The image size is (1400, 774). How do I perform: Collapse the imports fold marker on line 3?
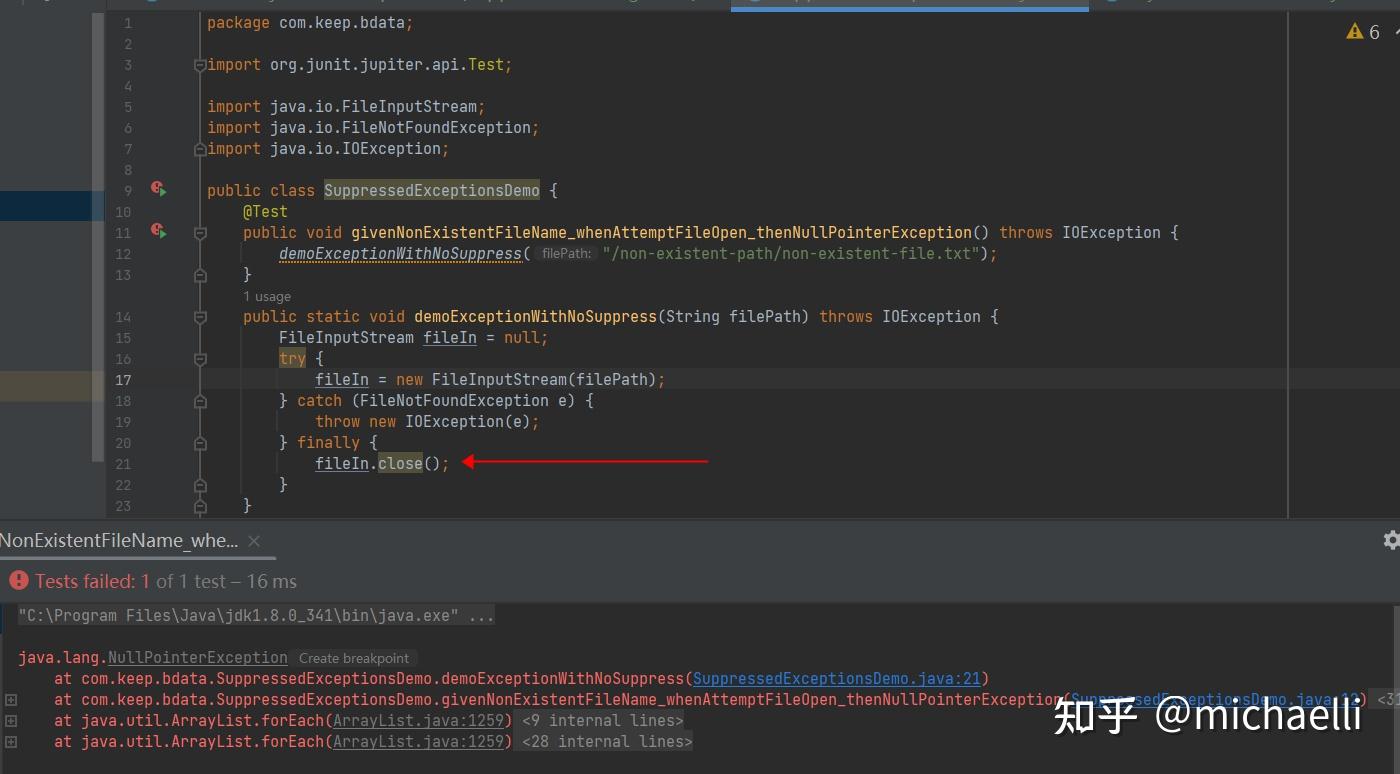click(x=200, y=65)
